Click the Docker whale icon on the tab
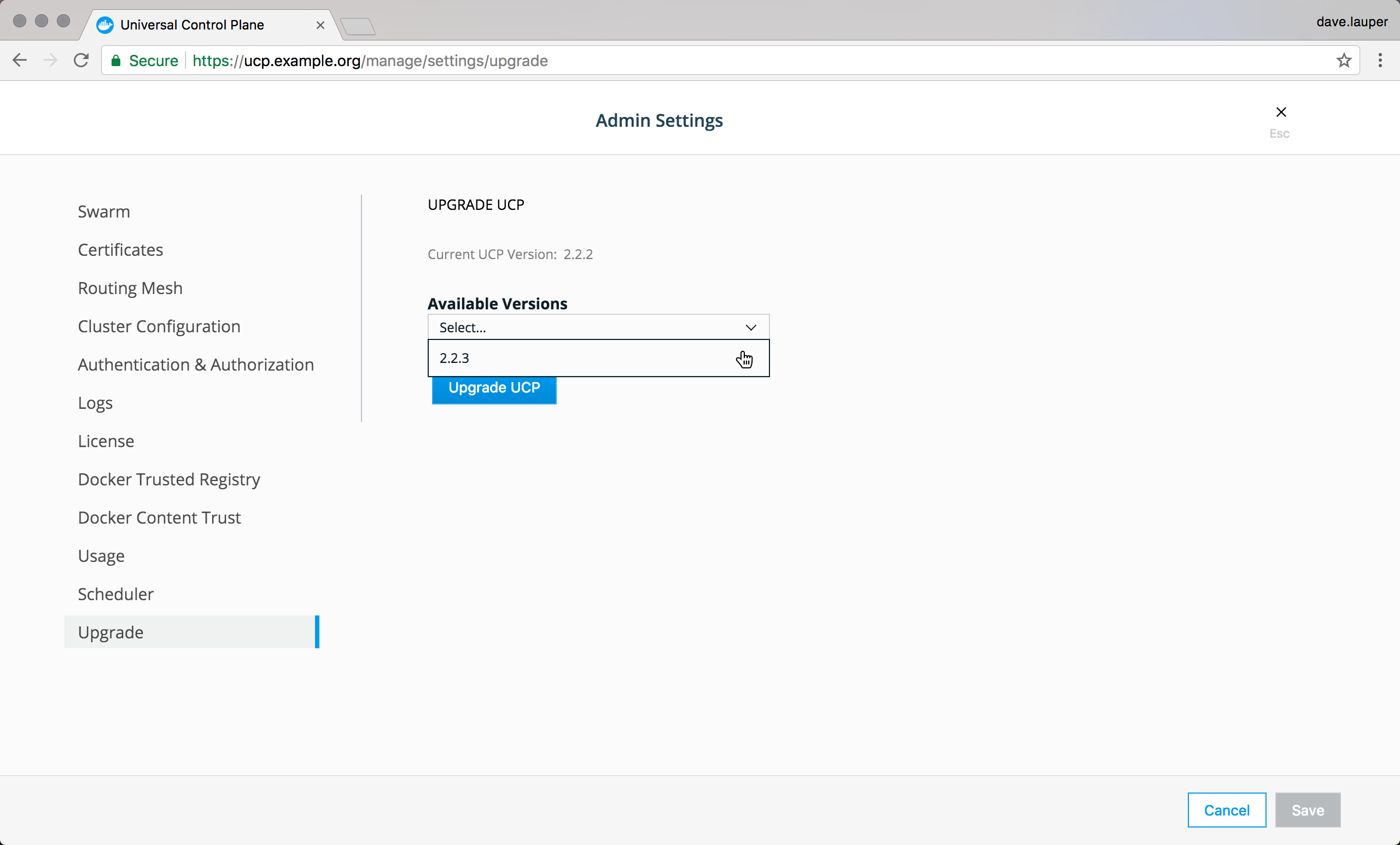 click(104, 25)
